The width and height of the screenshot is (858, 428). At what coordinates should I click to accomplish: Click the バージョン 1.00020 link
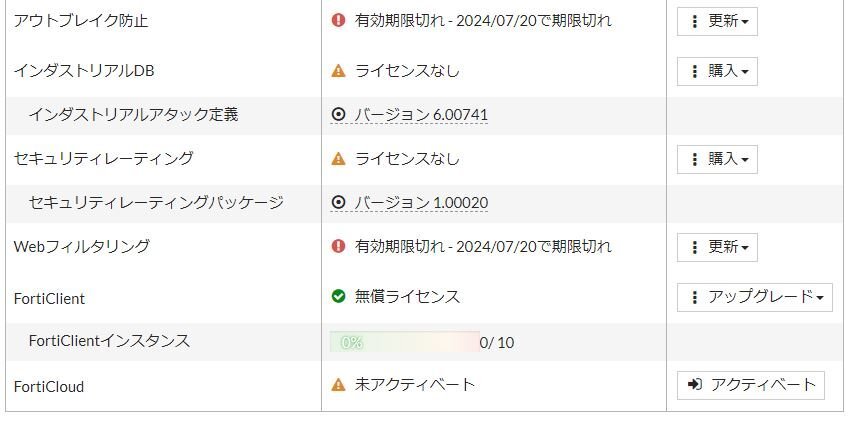tap(421, 203)
